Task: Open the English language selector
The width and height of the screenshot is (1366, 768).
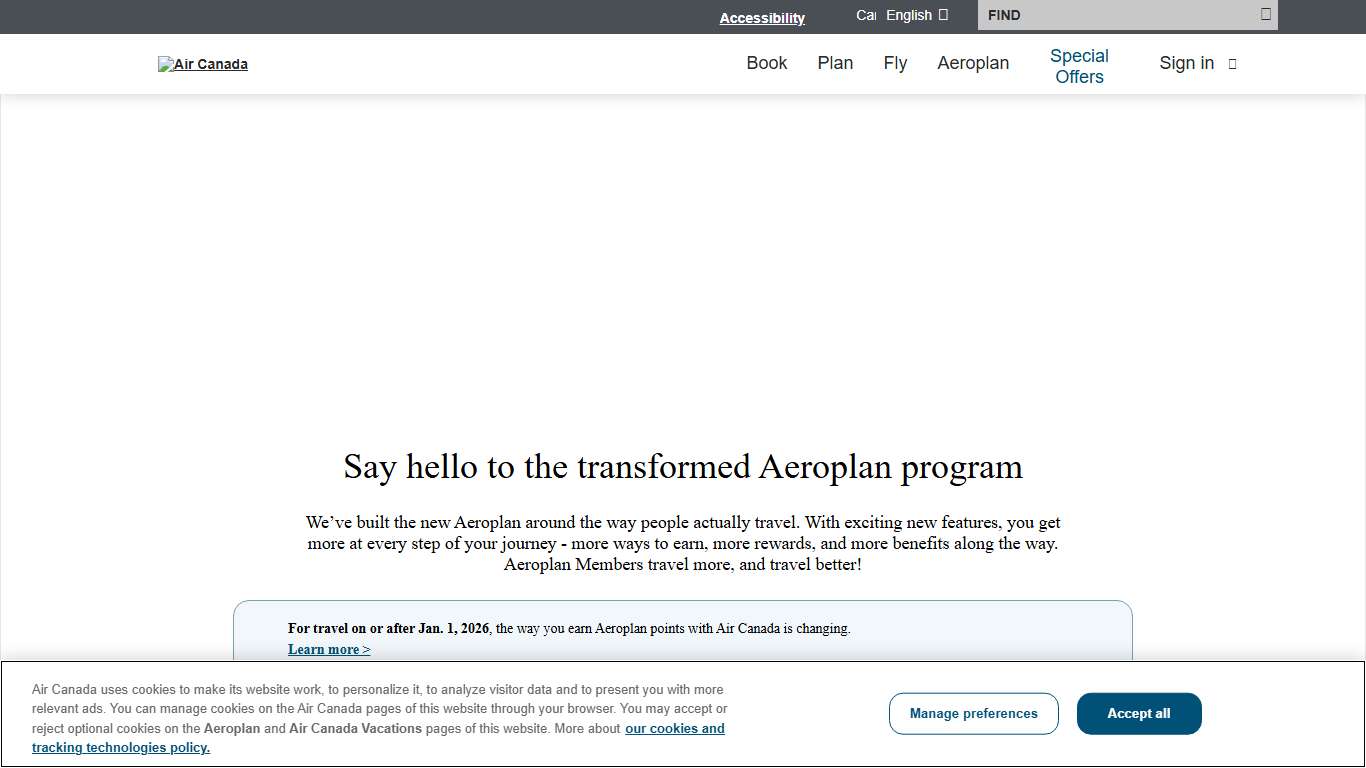Action: coord(908,15)
